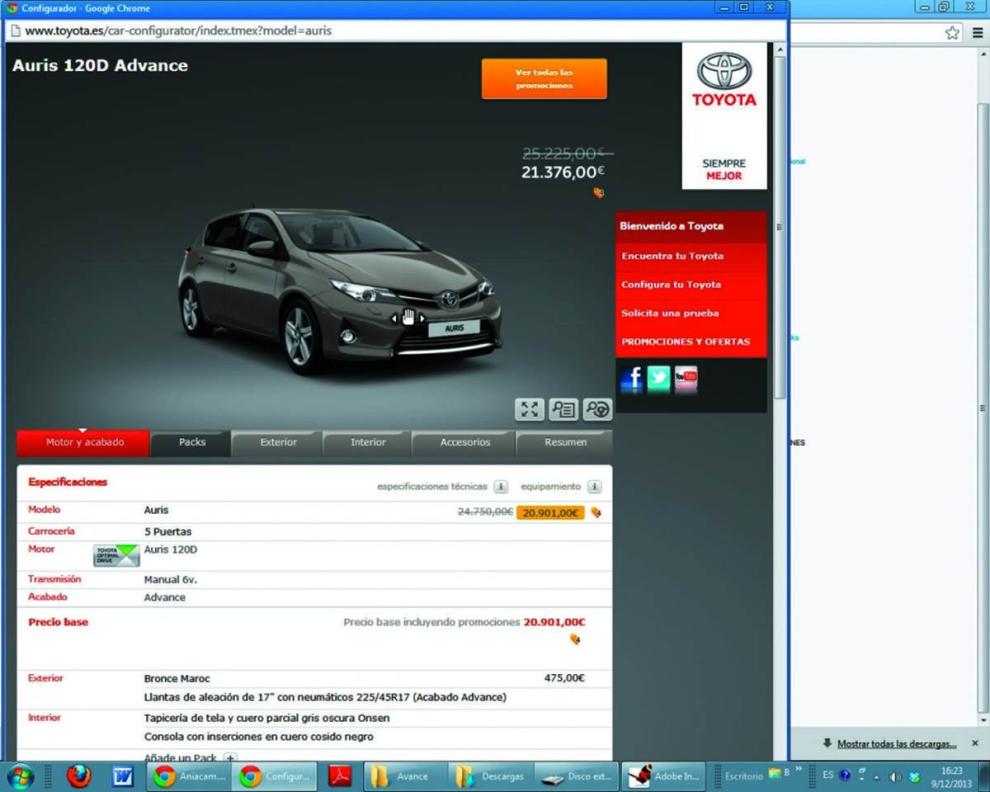Switch to the Aniacam Chrome taskbar window
Viewport: 990px width, 792px height.
[x=189, y=776]
